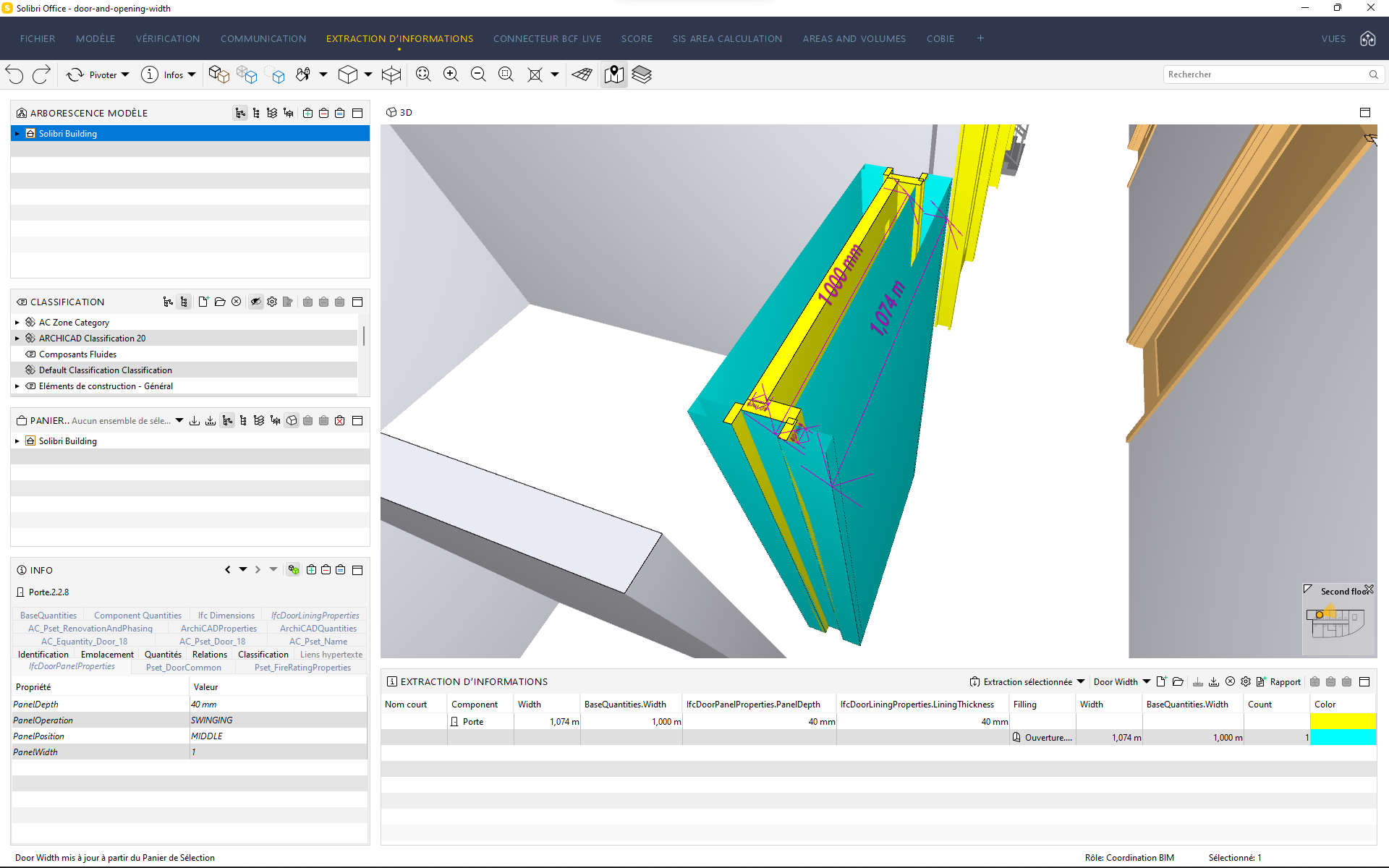This screenshot has width=1389, height=868.
Task: Expand ARCHICAD Classification 20
Action: pyautogui.click(x=17, y=339)
